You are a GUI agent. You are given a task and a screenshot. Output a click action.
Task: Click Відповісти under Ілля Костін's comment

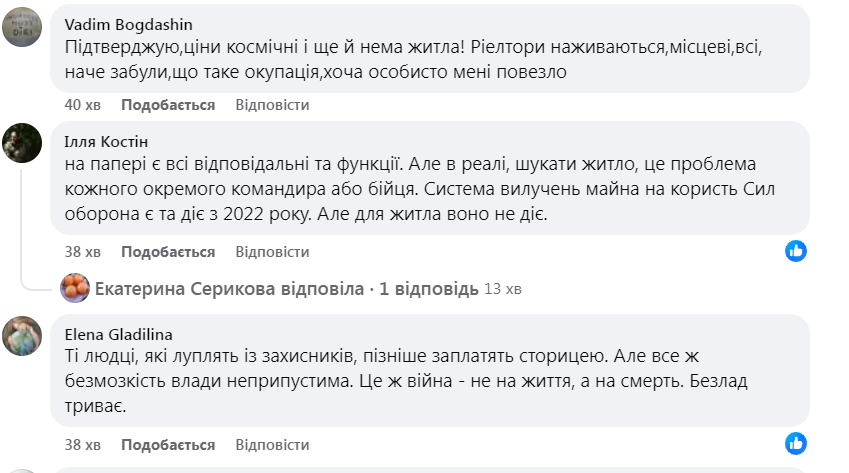click(x=272, y=252)
